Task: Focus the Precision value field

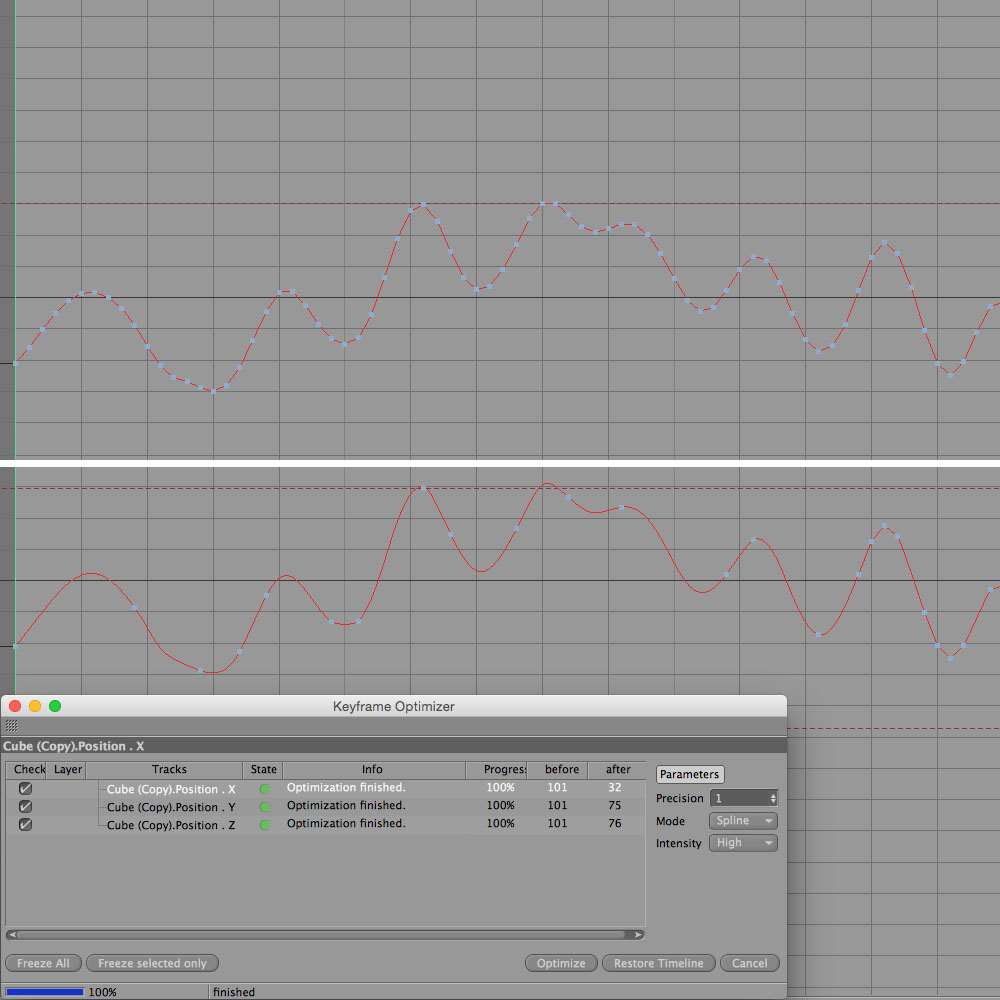Action: pyautogui.click(x=739, y=798)
